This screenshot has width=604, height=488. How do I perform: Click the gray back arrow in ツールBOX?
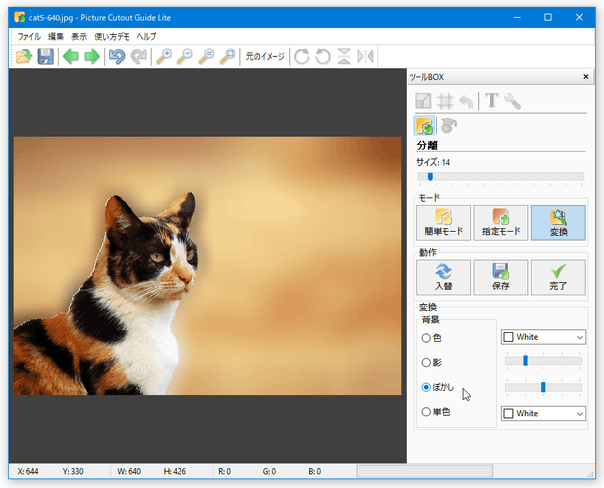coord(466,102)
